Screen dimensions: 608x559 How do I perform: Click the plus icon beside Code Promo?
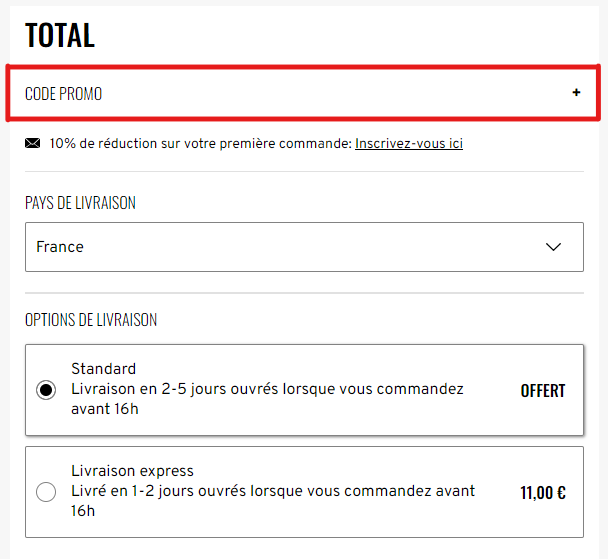pyautogui.click(x=576, y=93)
